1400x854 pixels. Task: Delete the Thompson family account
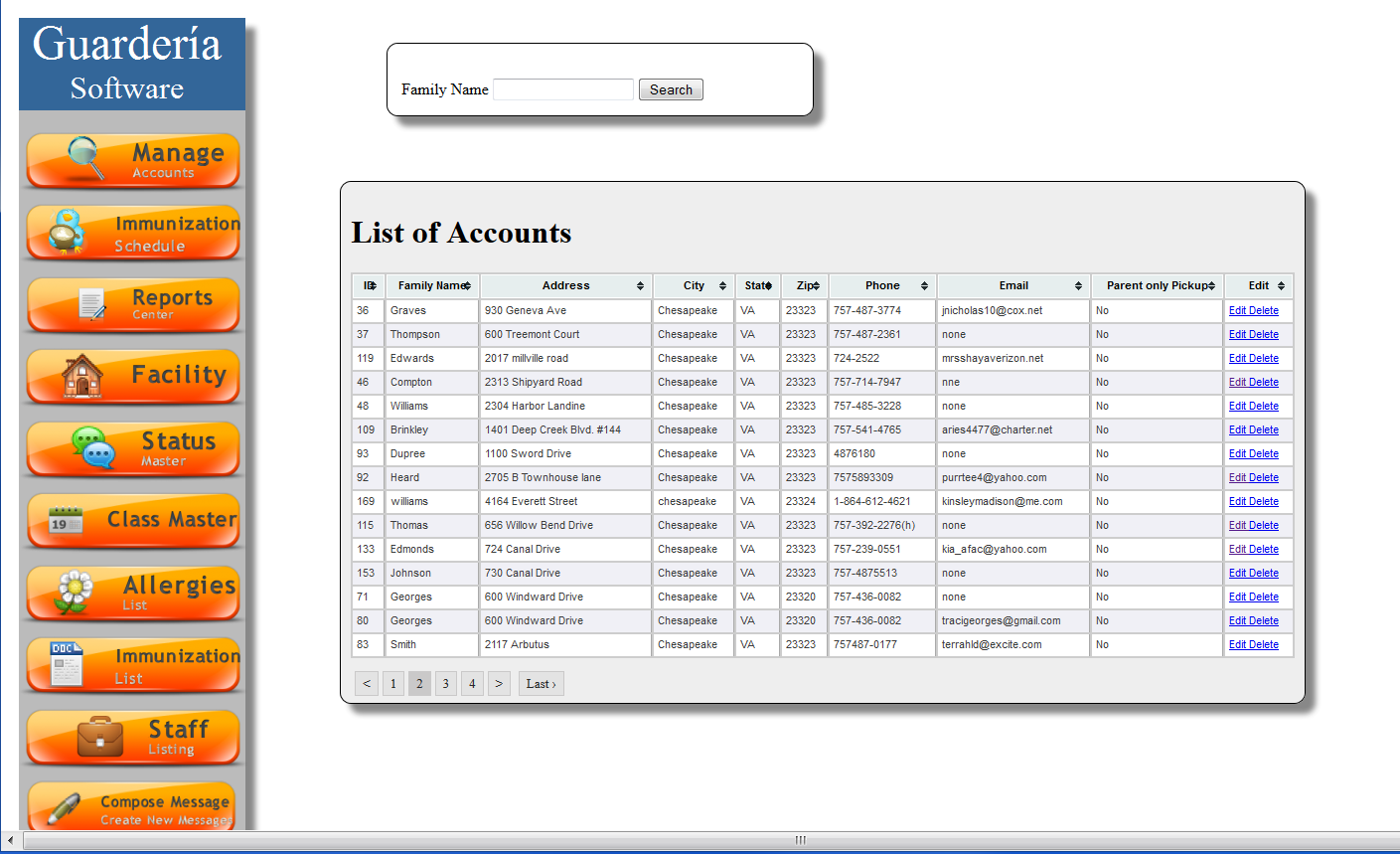click(x=1266, y=334)
